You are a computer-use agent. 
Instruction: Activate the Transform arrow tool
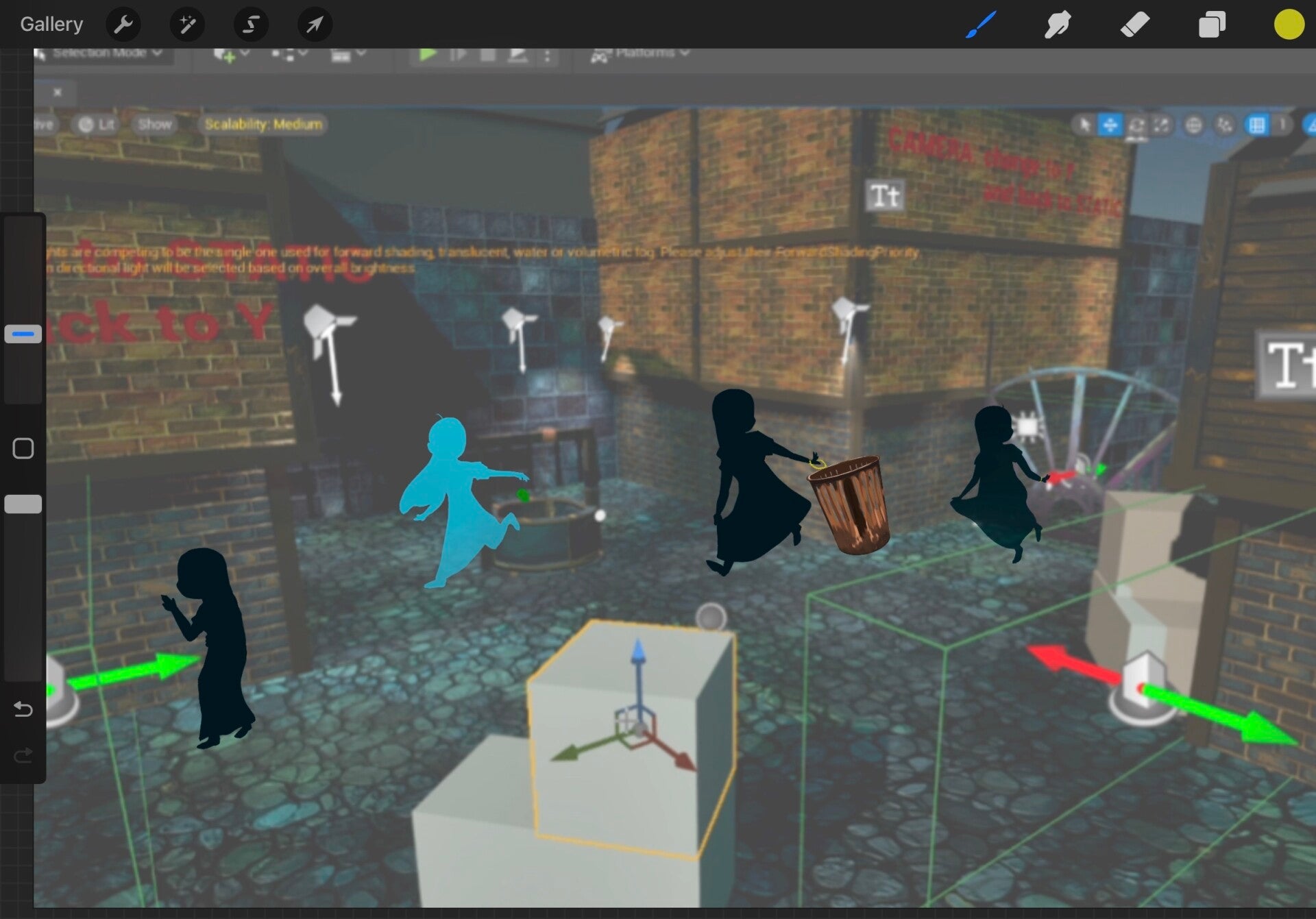tap(315, 25)
